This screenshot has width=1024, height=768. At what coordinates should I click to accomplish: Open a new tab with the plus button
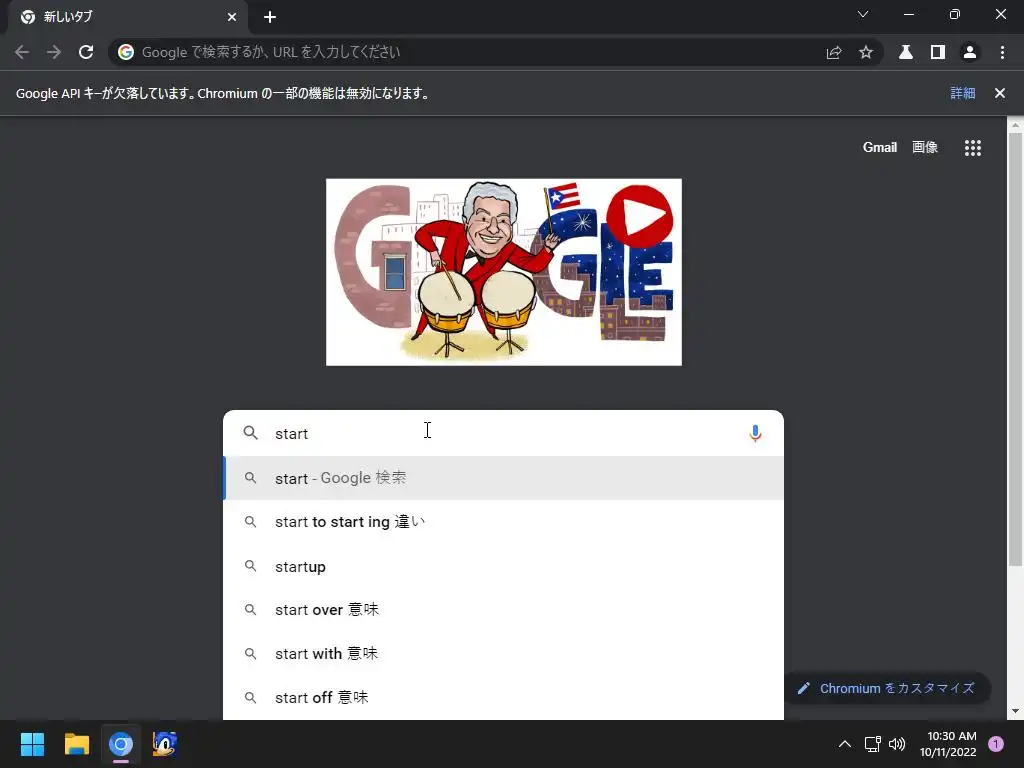[x=270, y=17]
